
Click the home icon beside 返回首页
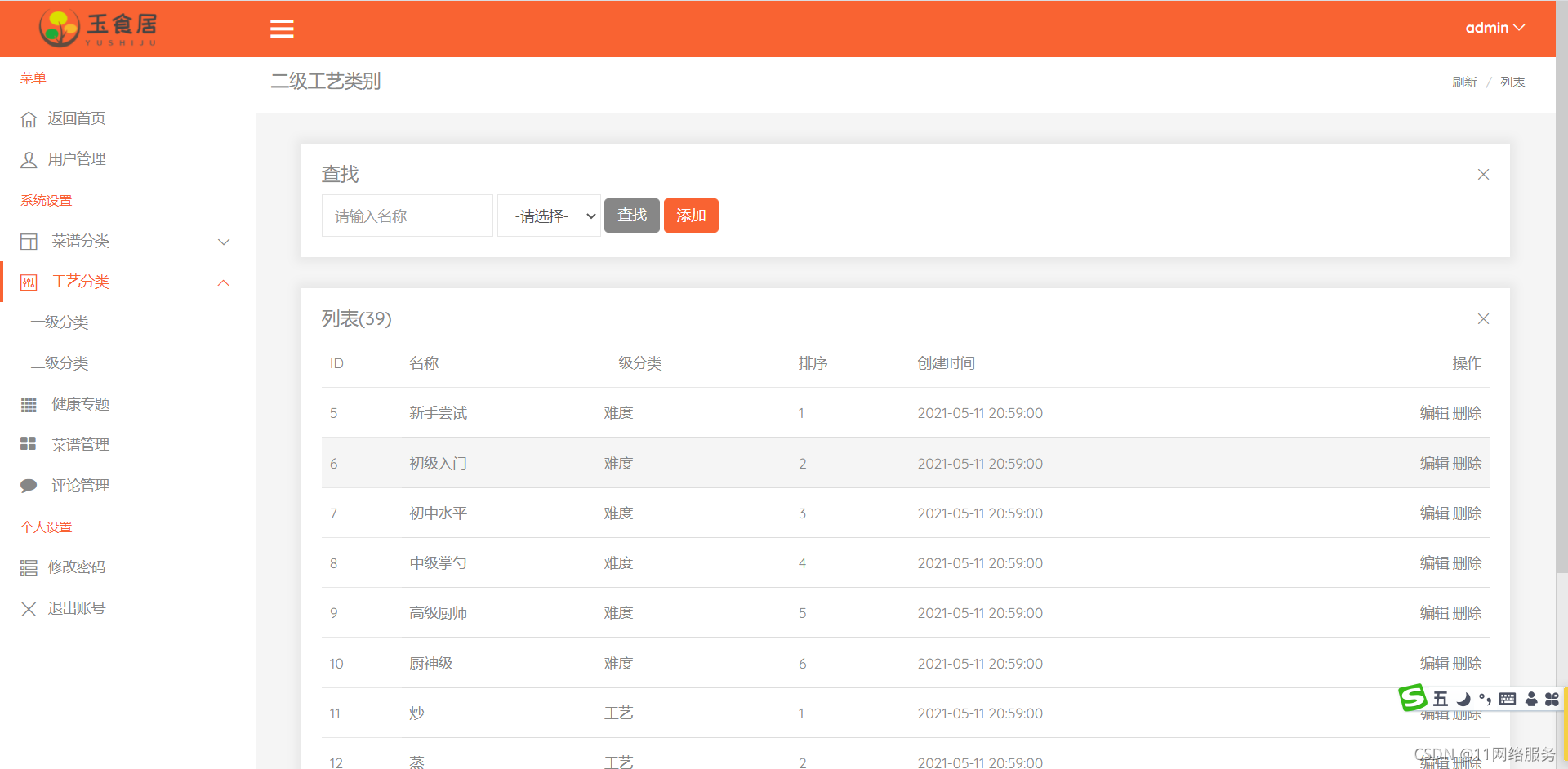pos(29,119)
